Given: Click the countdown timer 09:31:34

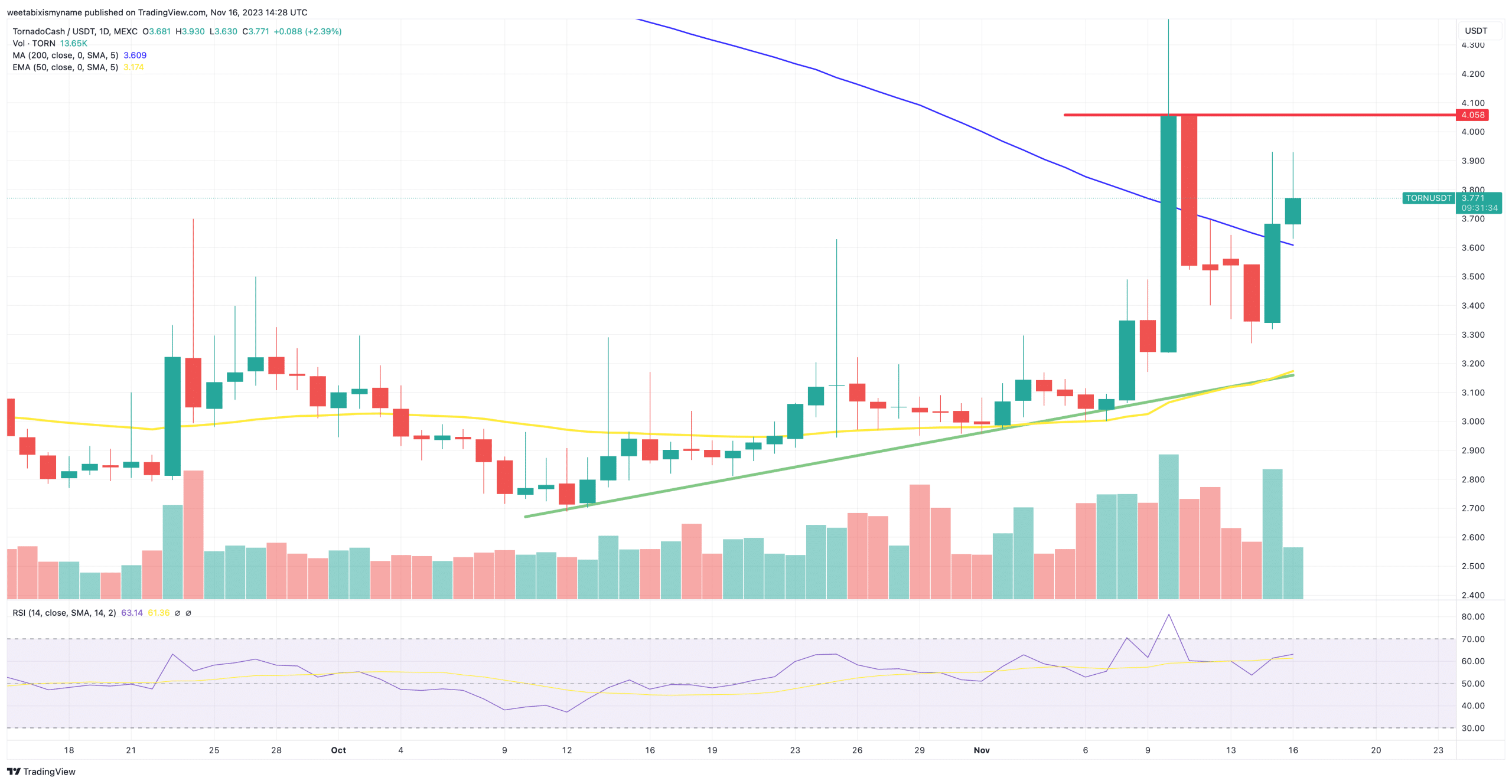Looking at the screenshot, I should (1479, 208).
